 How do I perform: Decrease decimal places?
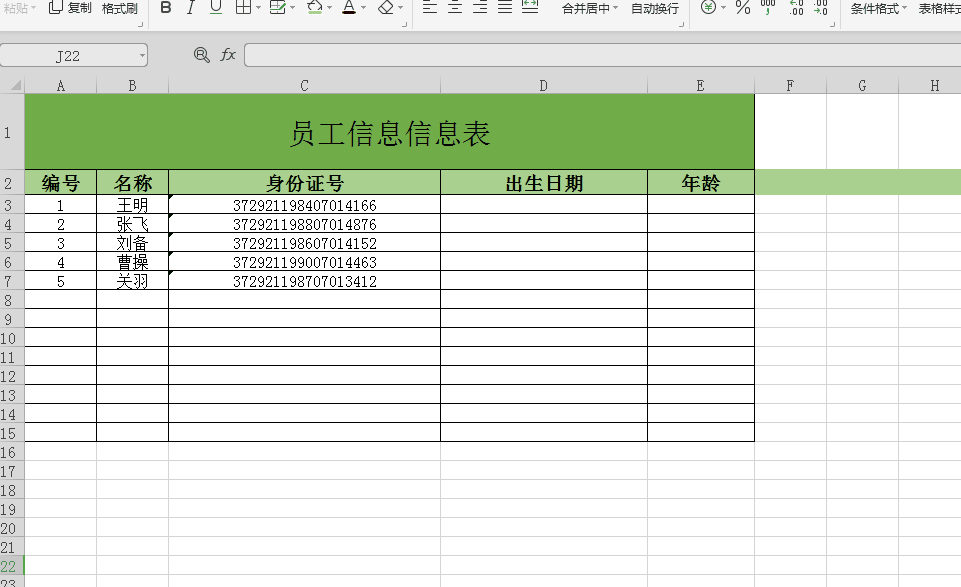[x=821, y=7]
